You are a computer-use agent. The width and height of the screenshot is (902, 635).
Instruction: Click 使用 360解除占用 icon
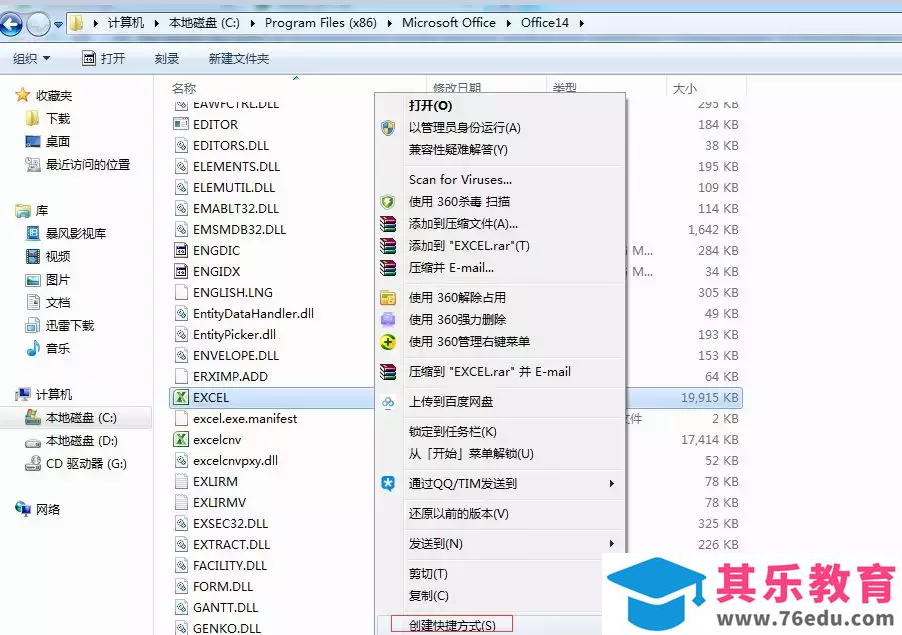click(x=388, y=298)
